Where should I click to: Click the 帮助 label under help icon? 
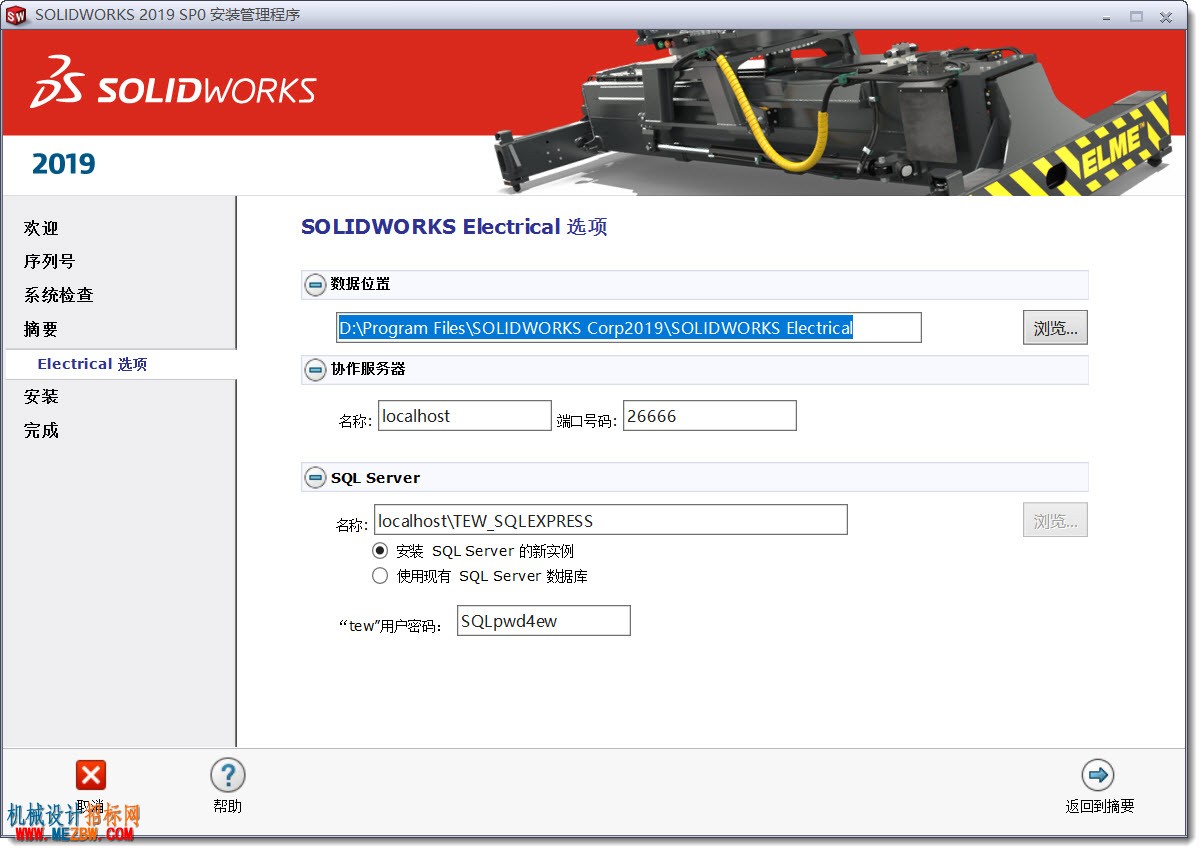point(227,807)
